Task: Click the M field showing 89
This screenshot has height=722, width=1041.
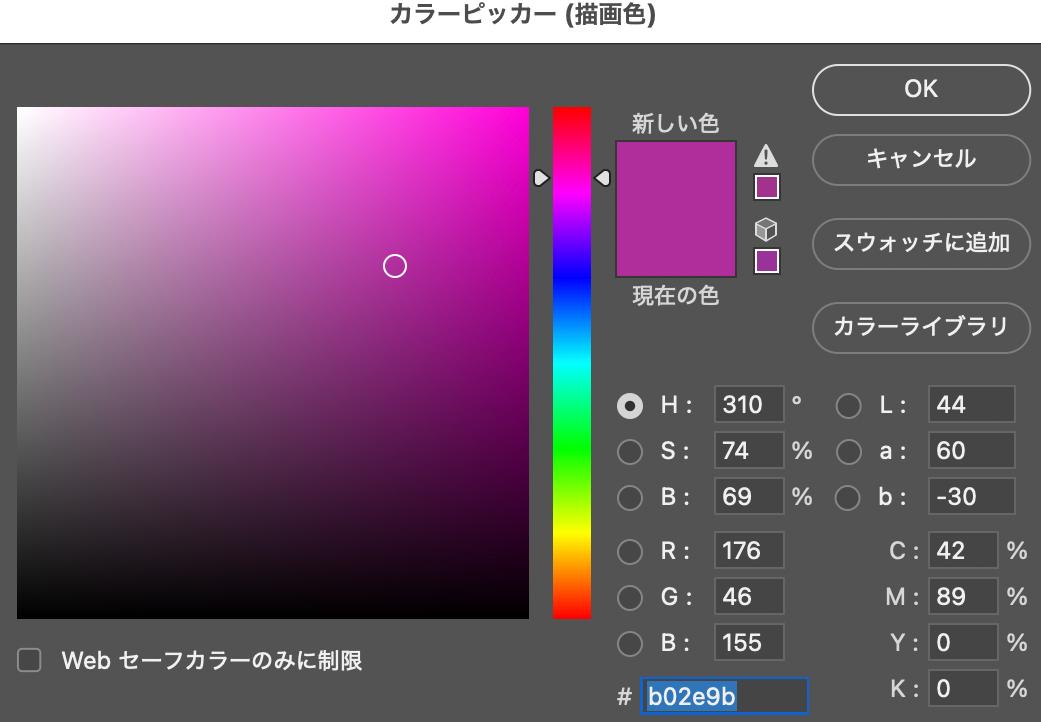Action: pyautogui.click(x=963, y=596)
